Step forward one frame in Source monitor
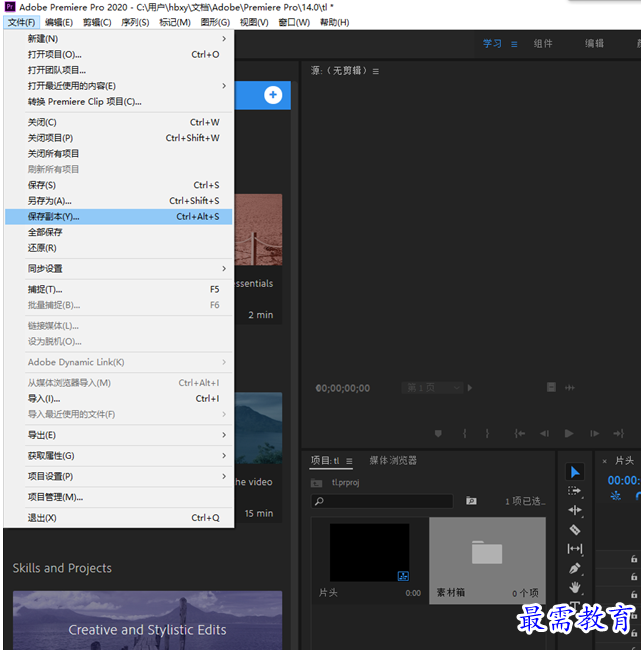641x650 pixels. coord(595,434)
